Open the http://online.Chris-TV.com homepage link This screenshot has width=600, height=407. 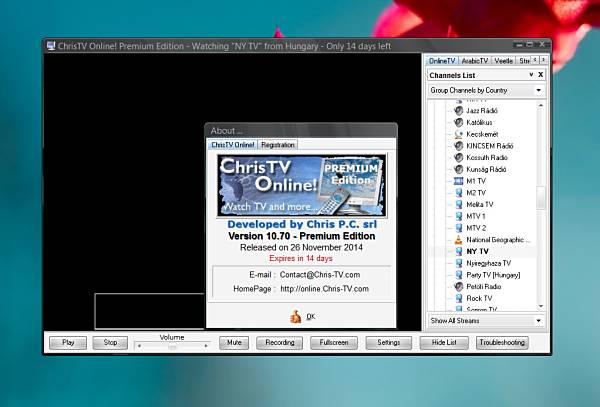324,289
